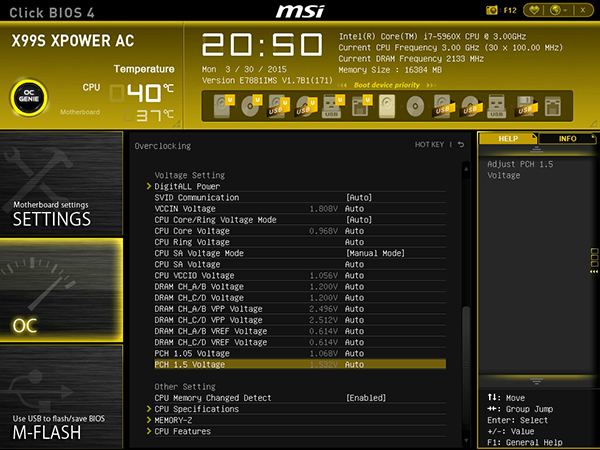
Task: Select legacy network boot icon at row end
Action: (x=553, y=106)
